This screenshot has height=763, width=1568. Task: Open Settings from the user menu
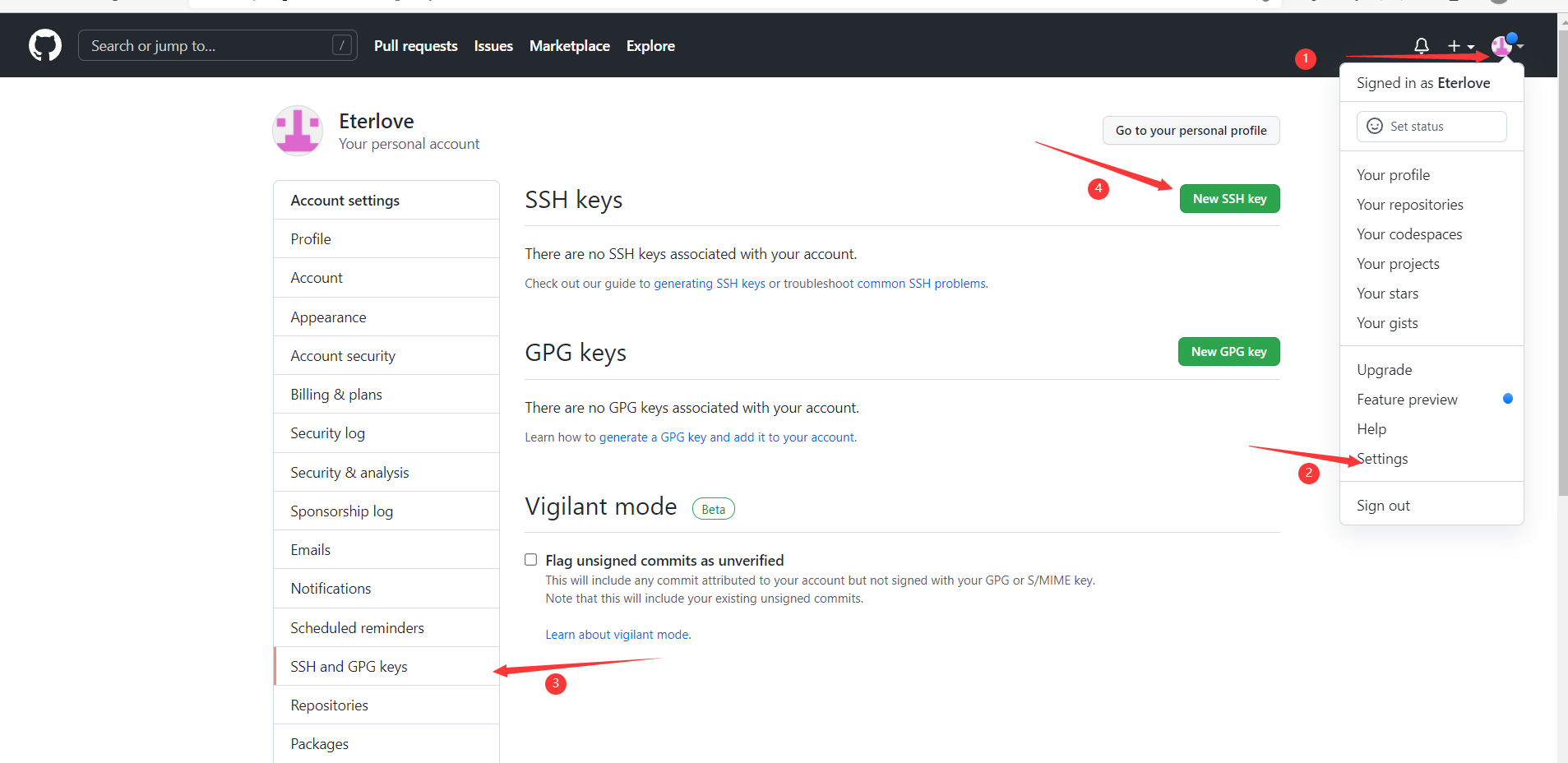point(1432,459)
